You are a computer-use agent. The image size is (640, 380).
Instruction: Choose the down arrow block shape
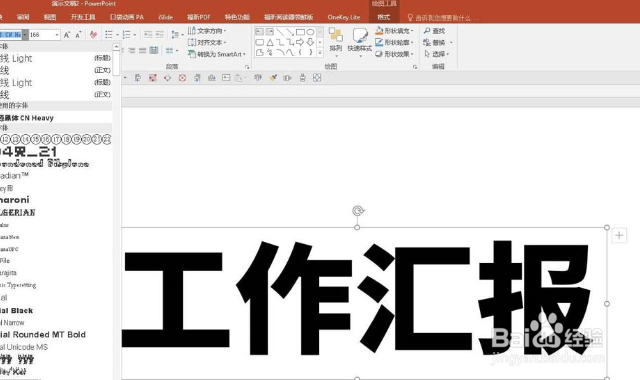pyautogui.click(x=310, y=42)
